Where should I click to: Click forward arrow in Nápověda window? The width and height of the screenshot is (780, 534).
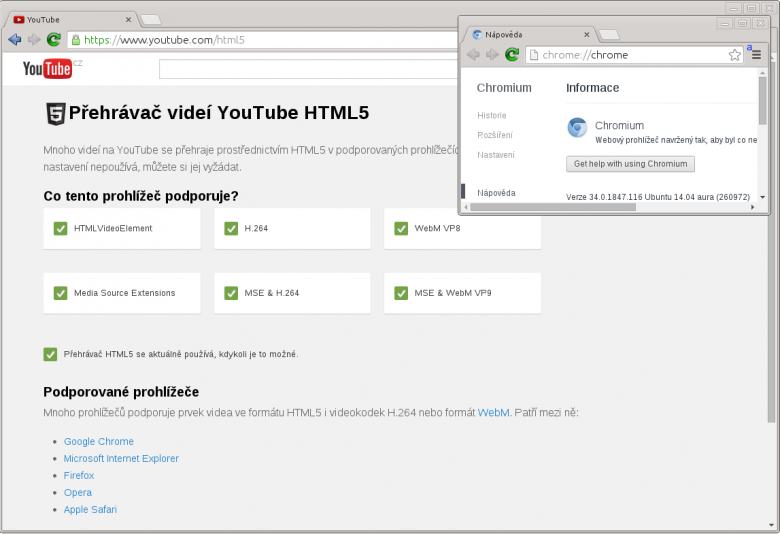[x=492, y=54]
